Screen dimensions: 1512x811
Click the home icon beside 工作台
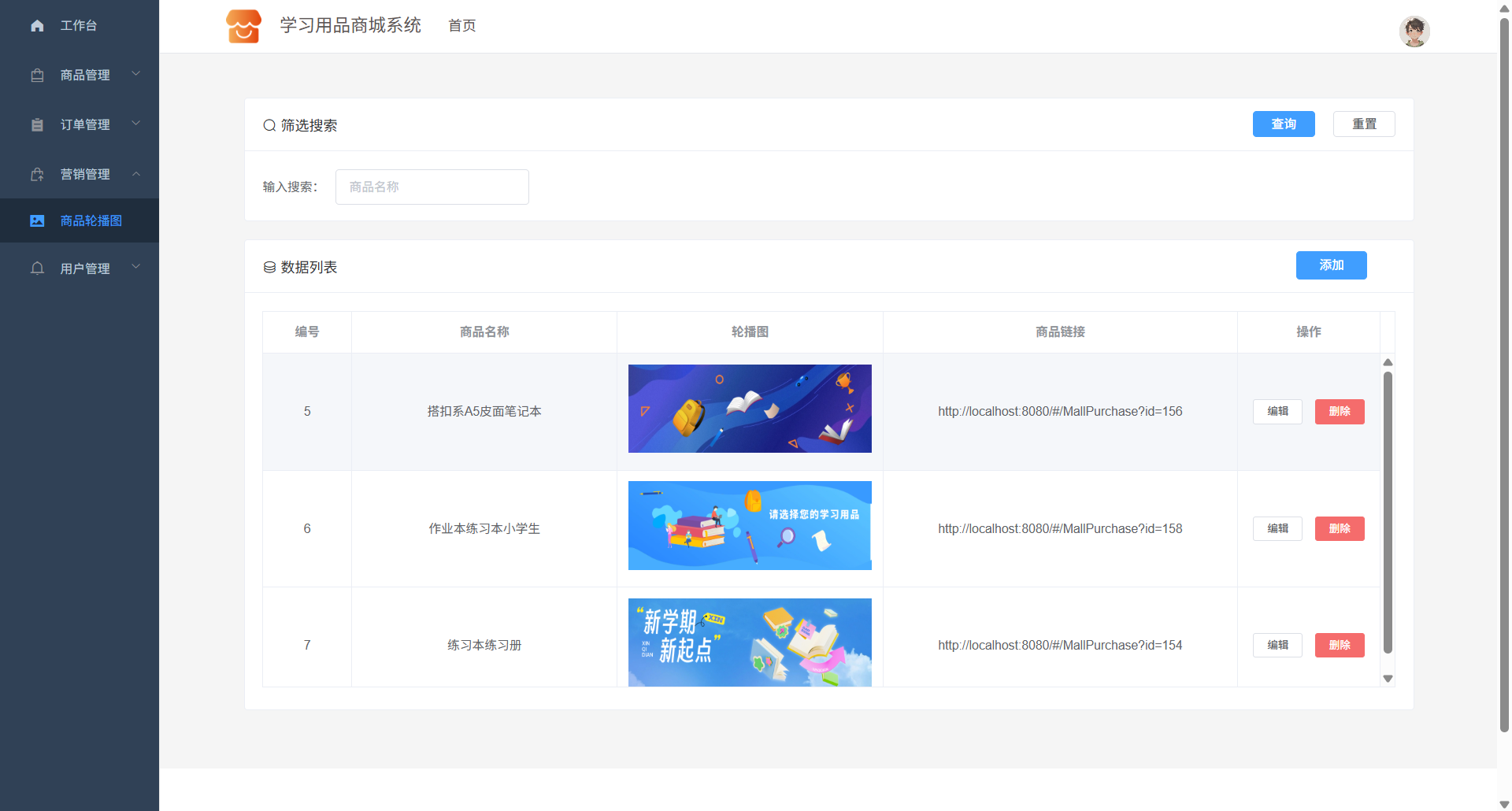click(37, 26)
